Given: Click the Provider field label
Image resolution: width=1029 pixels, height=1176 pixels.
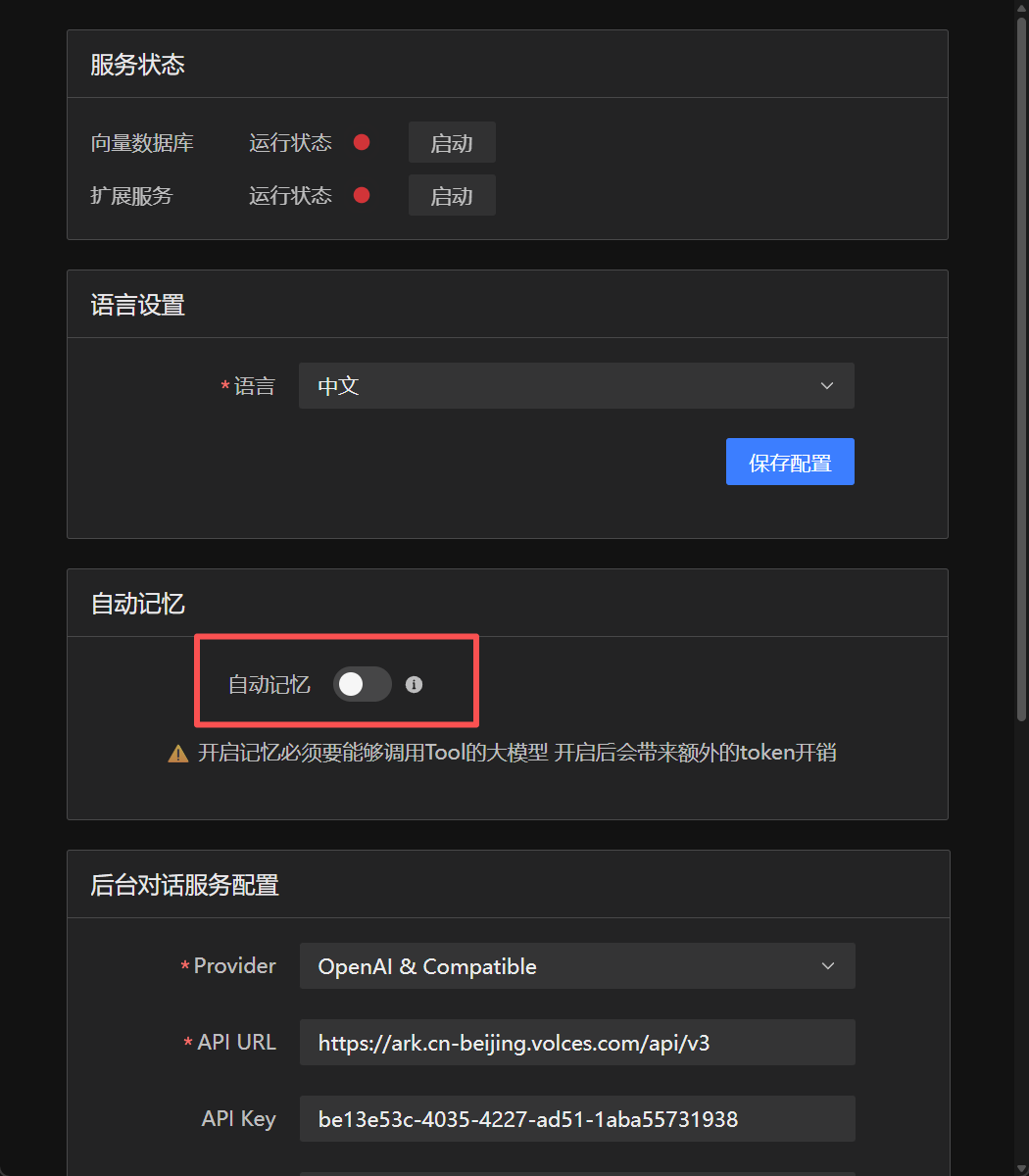Looking at the screenshot, I should coord(234,966).
